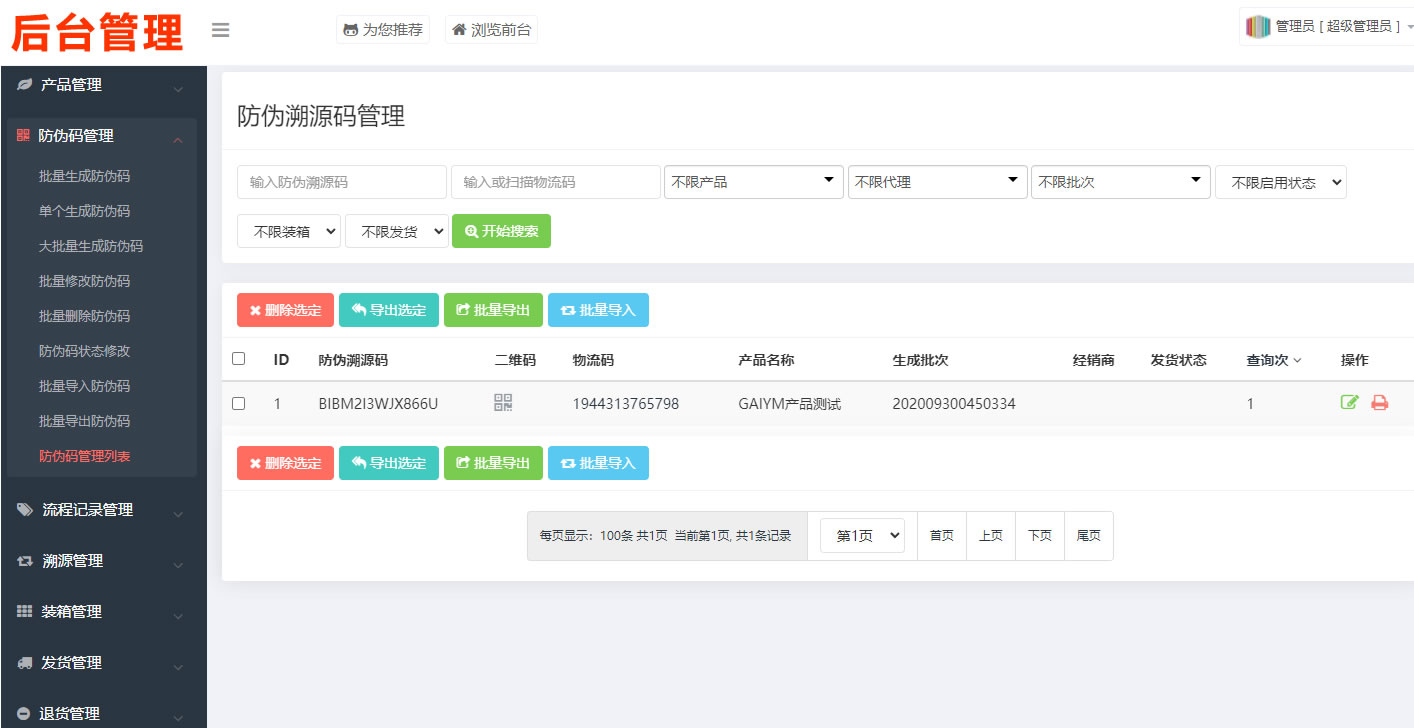The height and width of the screenshot is (728, 1414).
Task: Click the batch number 202009300450334
Action: [954, 404]
